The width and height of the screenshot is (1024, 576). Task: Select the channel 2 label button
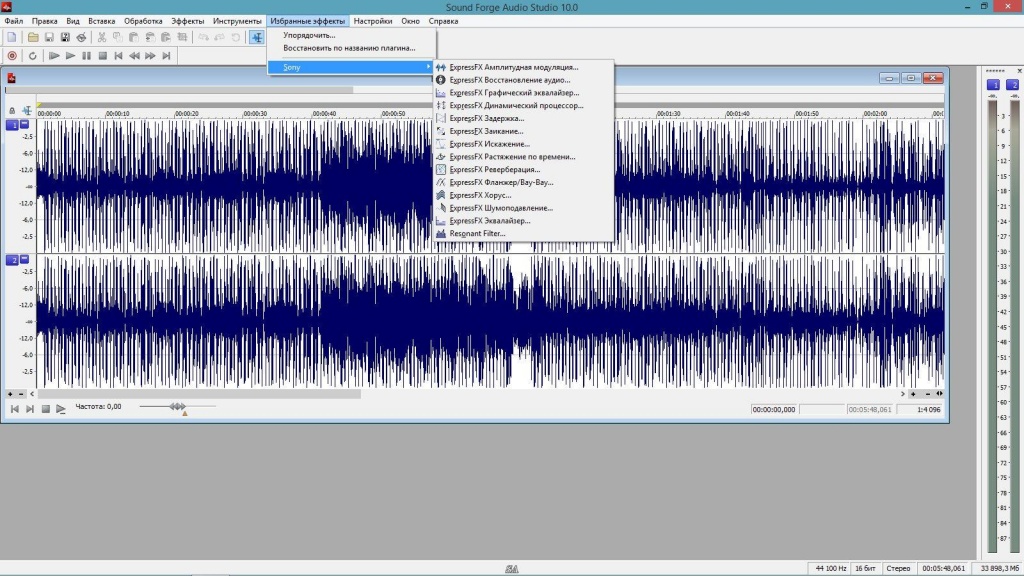pos(12,260)
